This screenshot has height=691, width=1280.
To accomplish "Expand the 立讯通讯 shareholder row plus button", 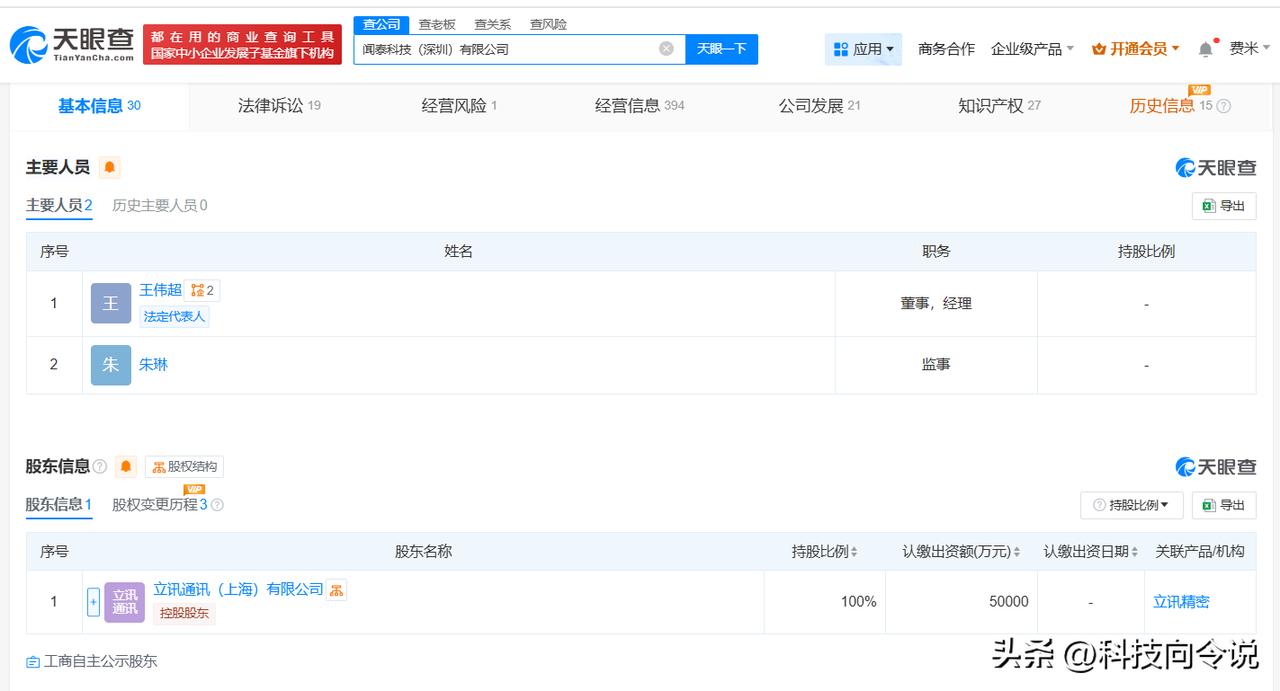I will click(x=93, y=602).
